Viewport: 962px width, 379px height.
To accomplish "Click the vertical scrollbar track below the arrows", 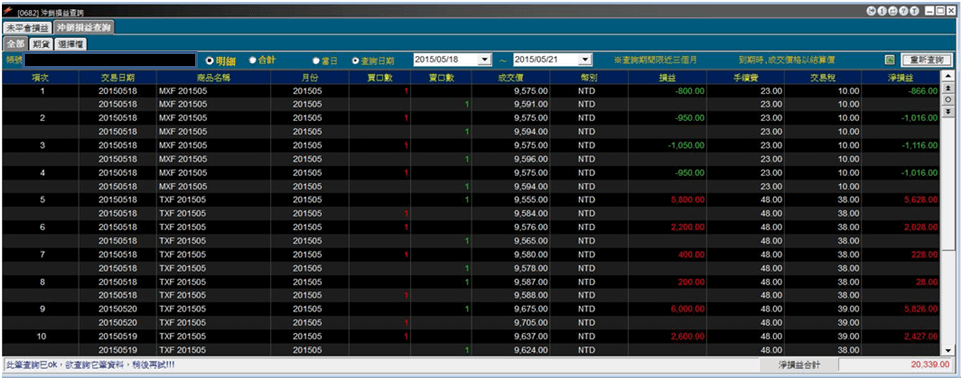I will [948, 297].
